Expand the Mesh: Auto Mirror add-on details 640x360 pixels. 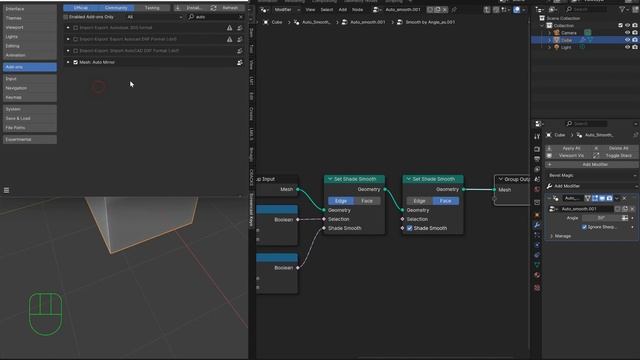68,62
